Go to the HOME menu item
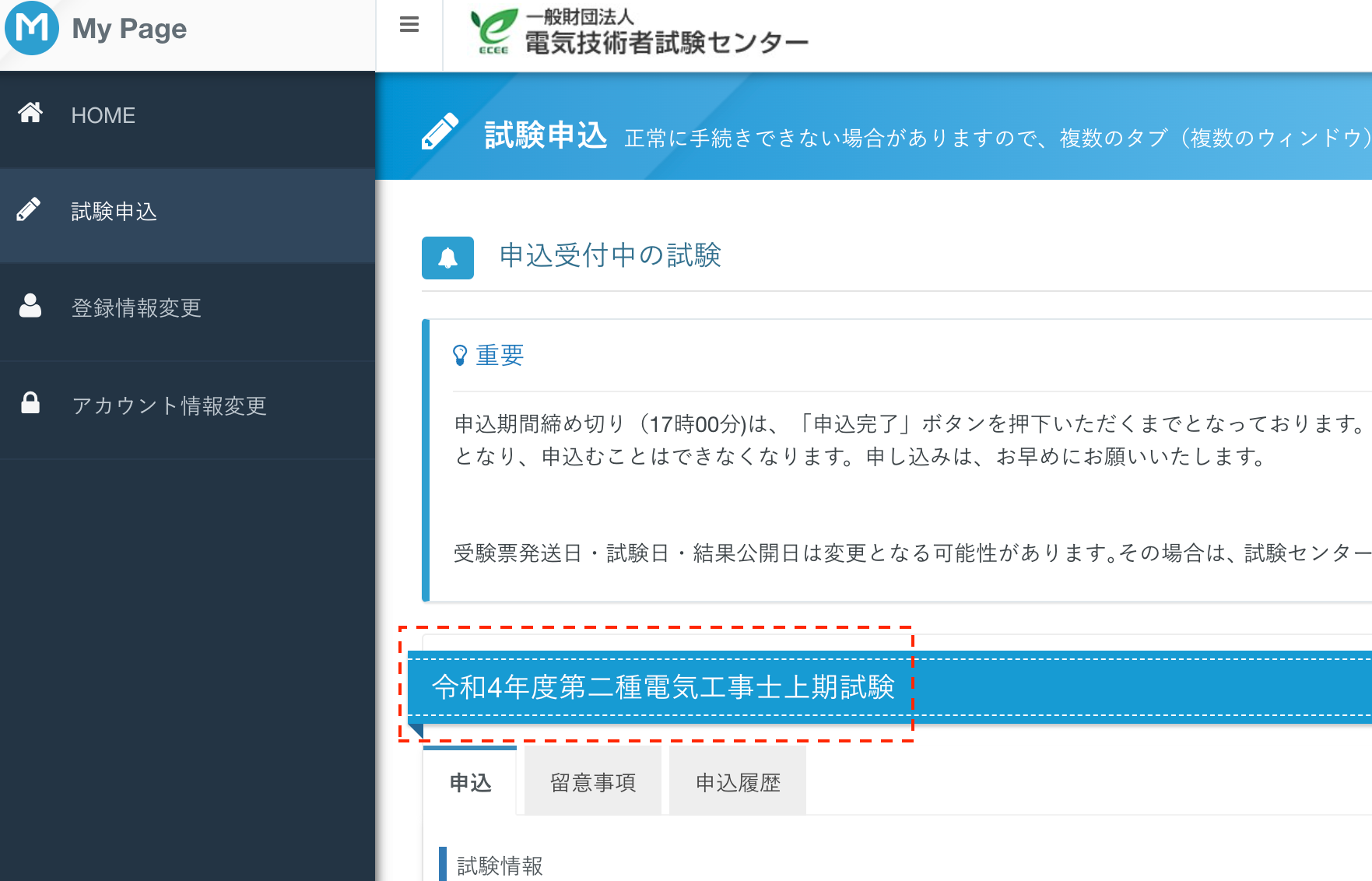 tap(104, 115)
